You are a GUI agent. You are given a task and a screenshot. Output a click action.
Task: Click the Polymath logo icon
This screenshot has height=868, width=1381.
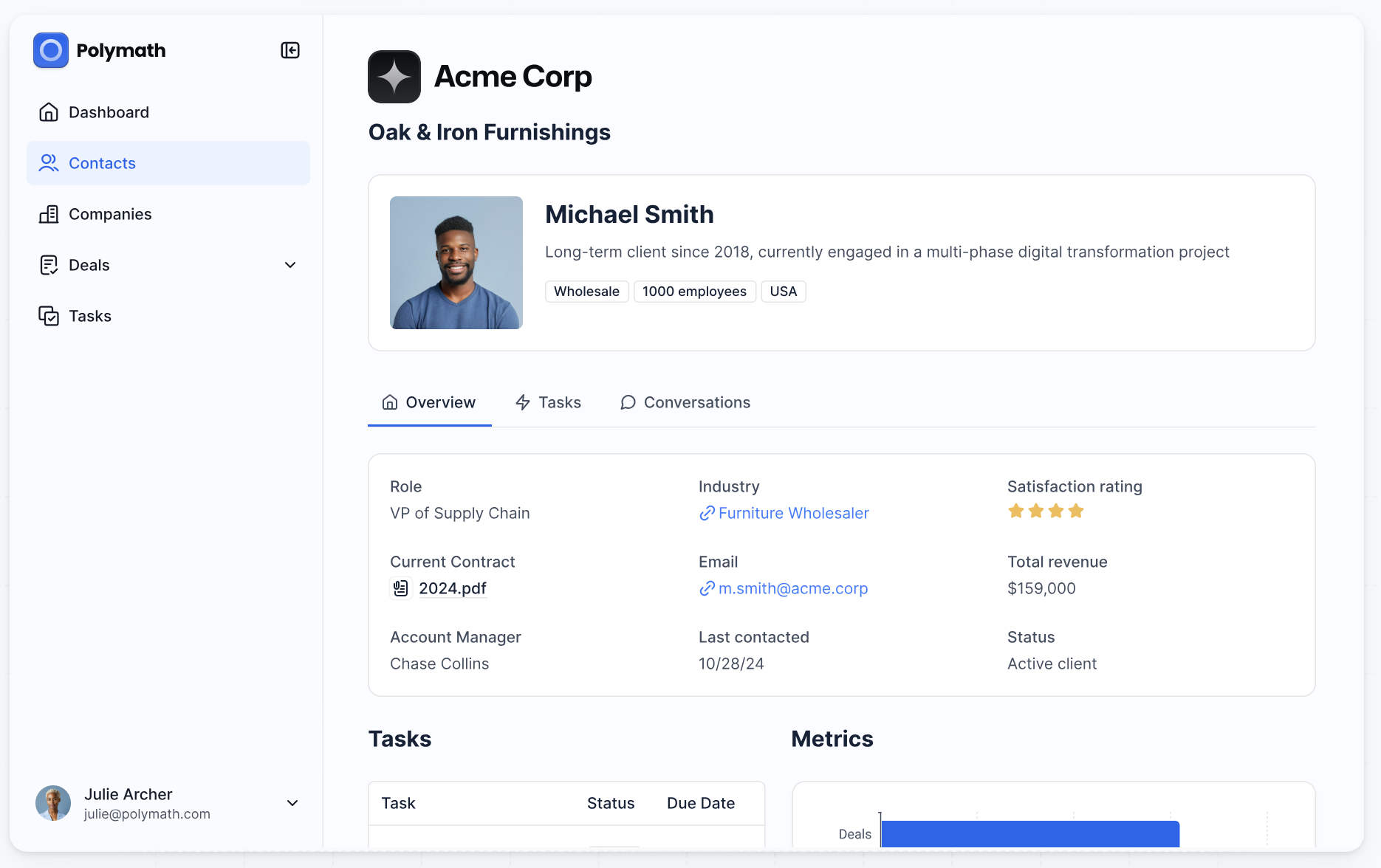pos(51,50)
